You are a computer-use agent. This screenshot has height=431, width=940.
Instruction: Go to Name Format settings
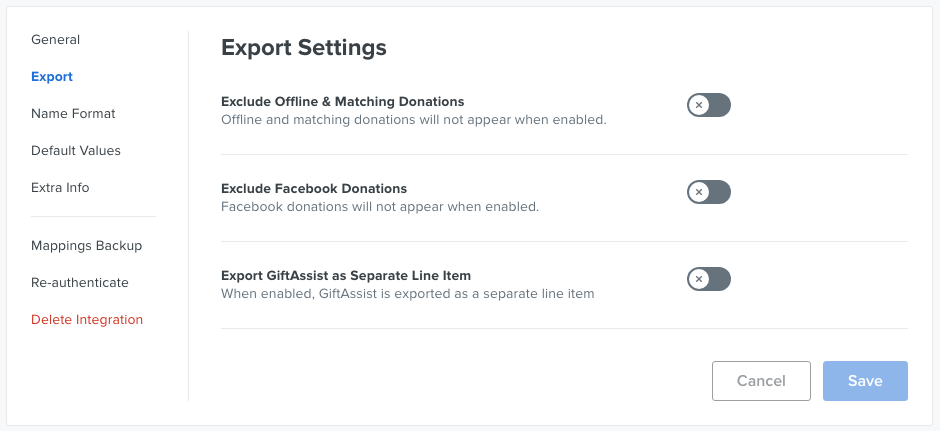73,113
